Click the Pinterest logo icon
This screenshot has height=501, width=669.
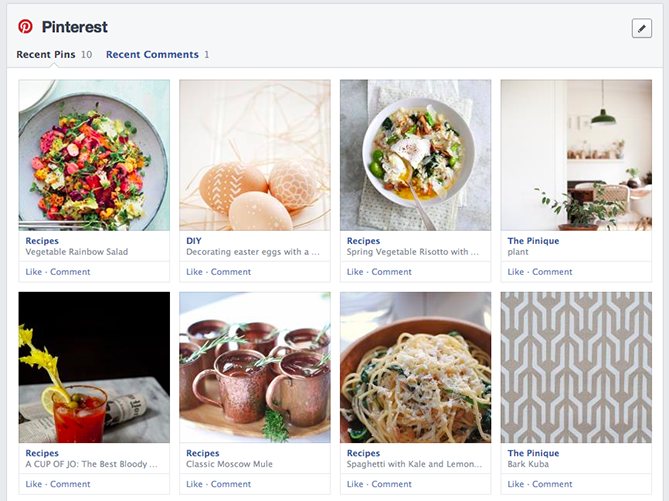(25, 27)
